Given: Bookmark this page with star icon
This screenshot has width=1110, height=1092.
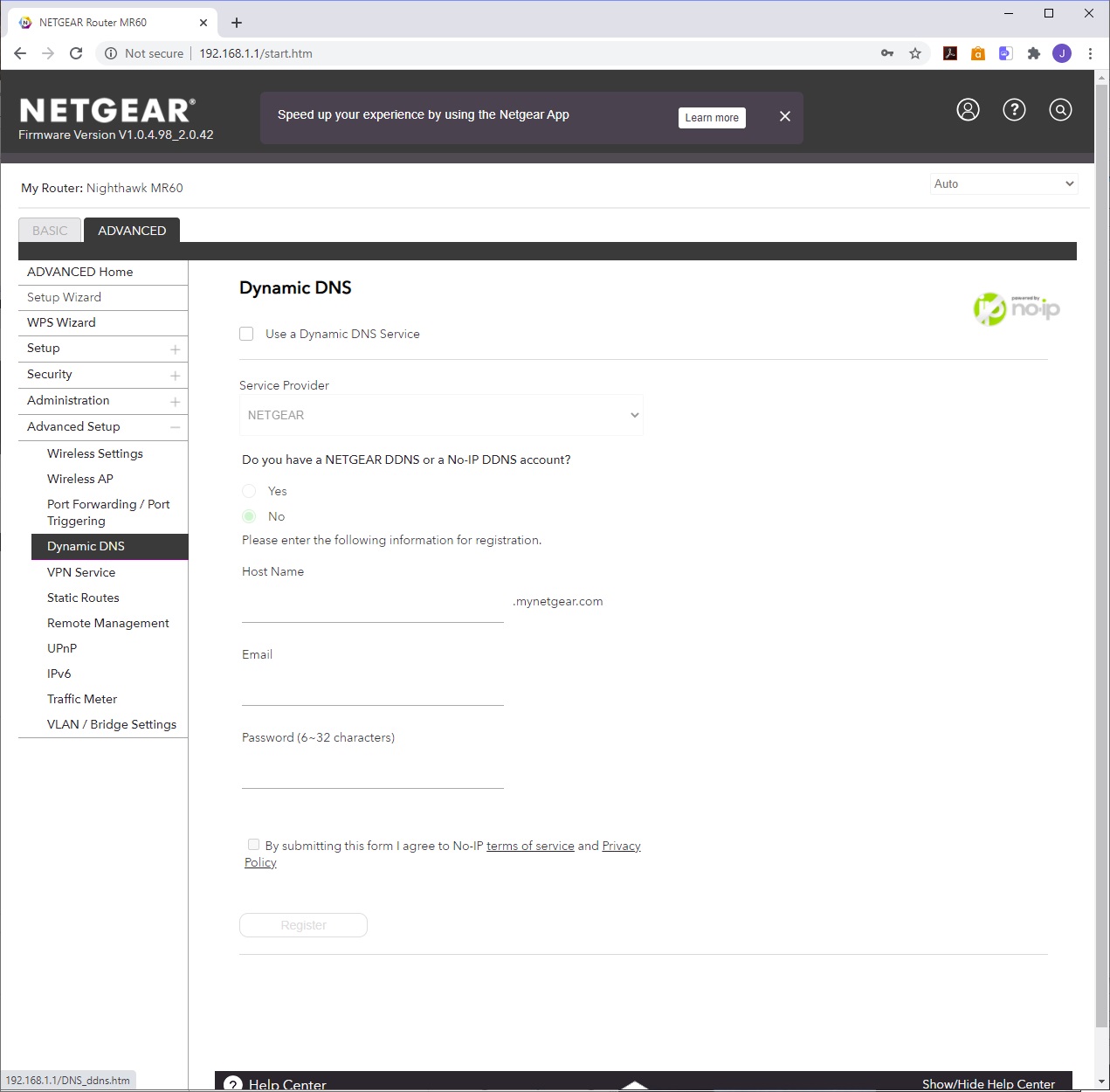Looking at the screenshot, I should (x=915, y=53).
